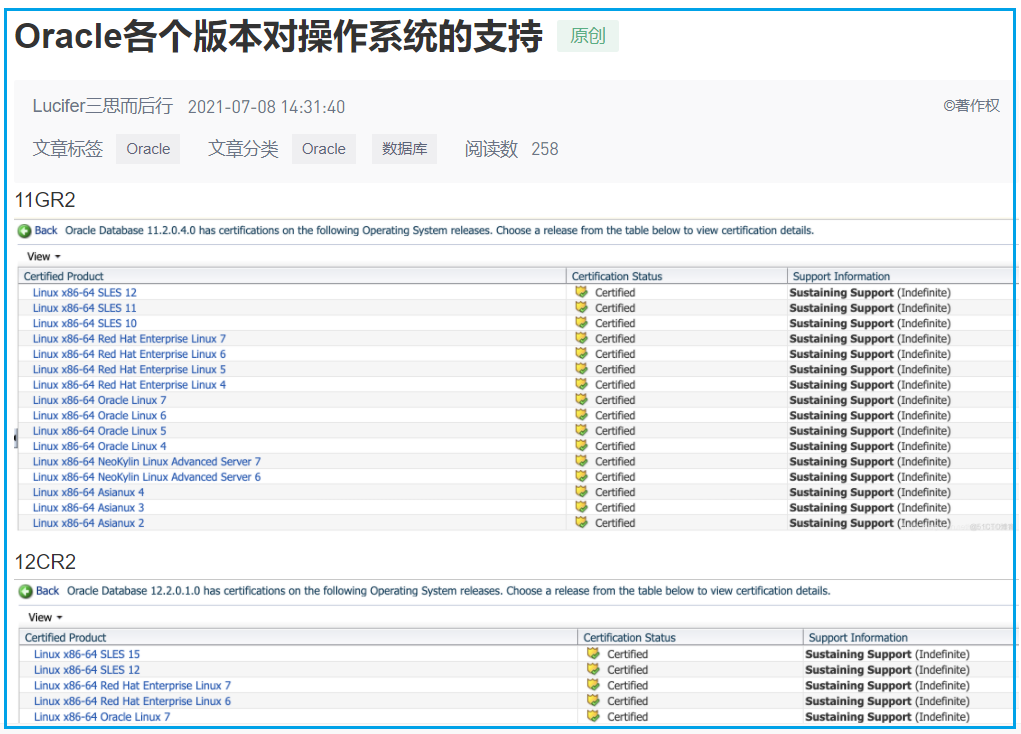Click Sustaining Support text in Oracle Linux 7 row of 11GR2 table
This screenshot has height=734, width=1021.
click(x=841, y=400)
